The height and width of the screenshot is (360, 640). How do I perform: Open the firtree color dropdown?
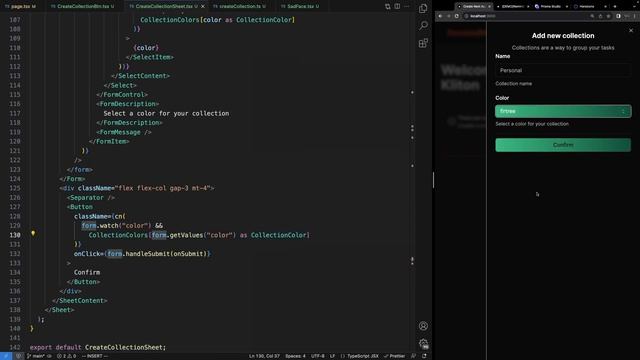tap(563, 111)
